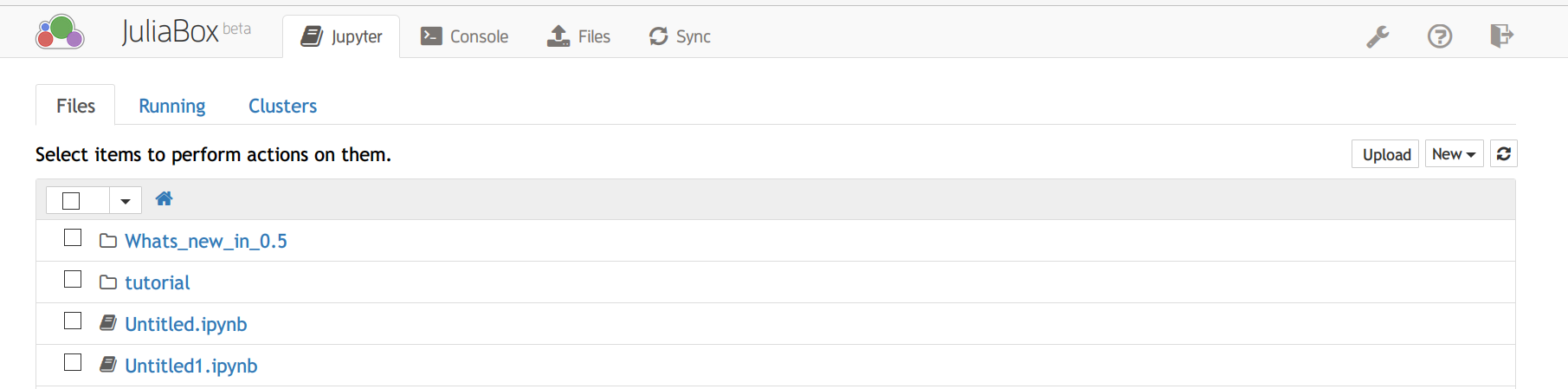Open the Whats_new_in_0.5 folder link

tap(205, 241)
